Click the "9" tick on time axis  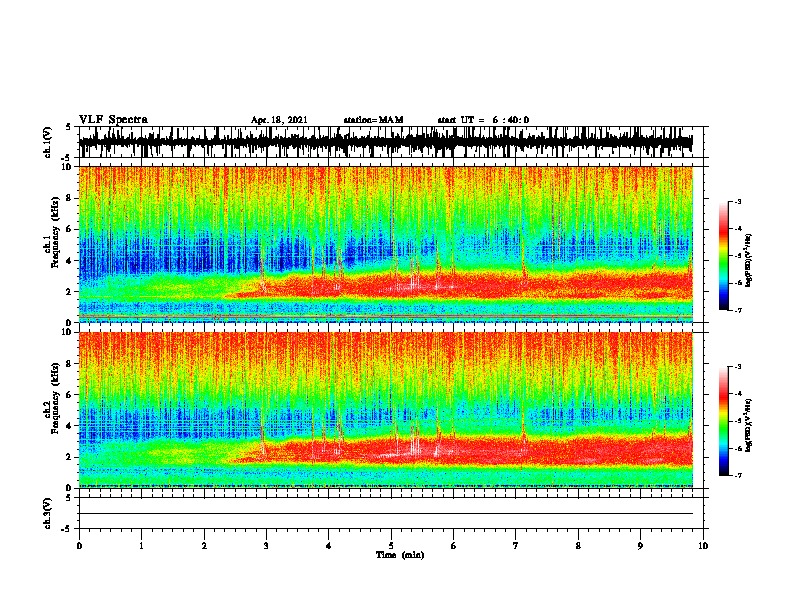tap(640, 546)
